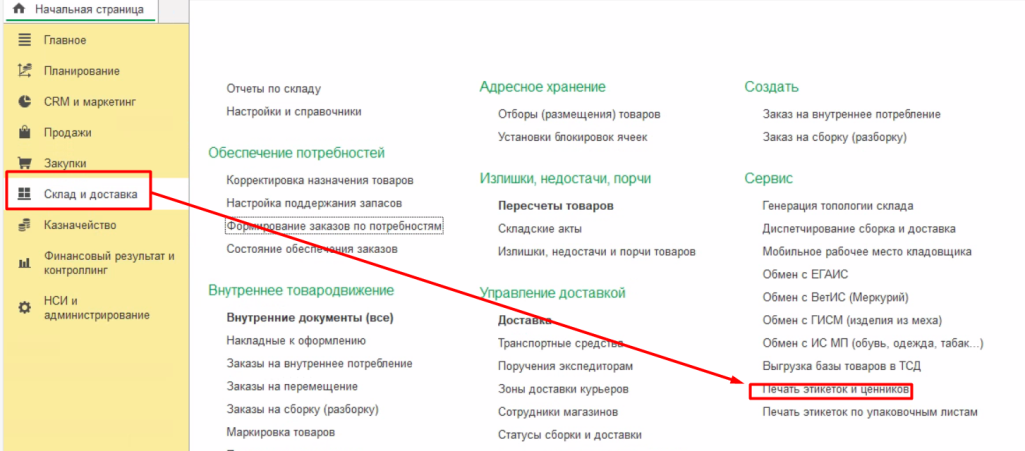Open Настройки и справочники
The image size is (1025, 451).
click(x=294, y=111)
